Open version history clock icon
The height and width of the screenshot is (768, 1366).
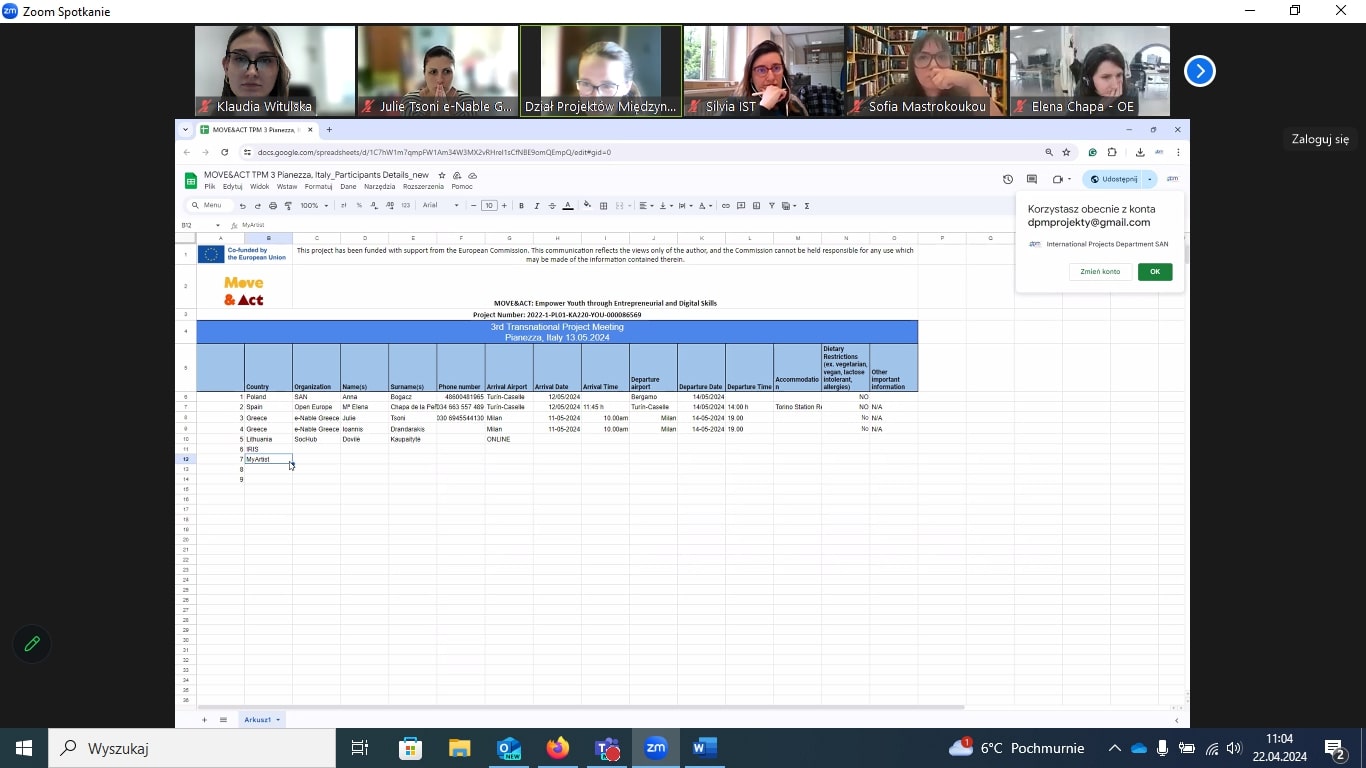tap(1008, 179)
